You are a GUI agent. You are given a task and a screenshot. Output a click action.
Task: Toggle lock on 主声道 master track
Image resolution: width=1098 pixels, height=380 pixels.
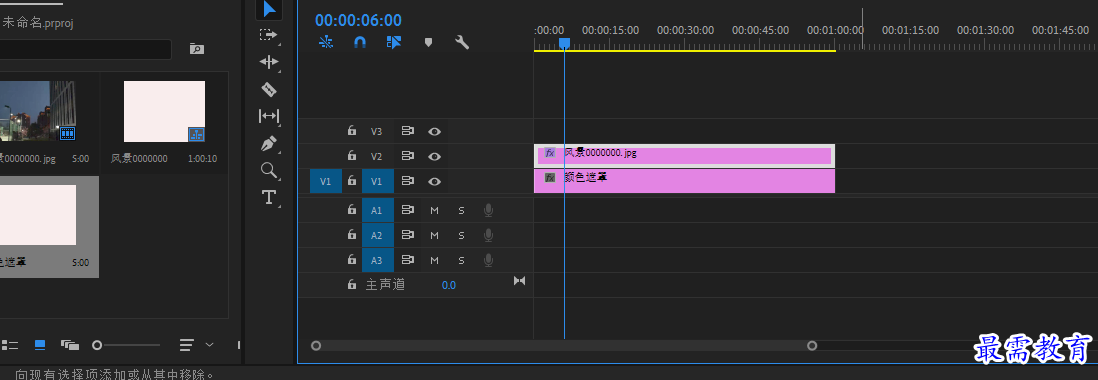pyautogui.click(x=352, y=284)
